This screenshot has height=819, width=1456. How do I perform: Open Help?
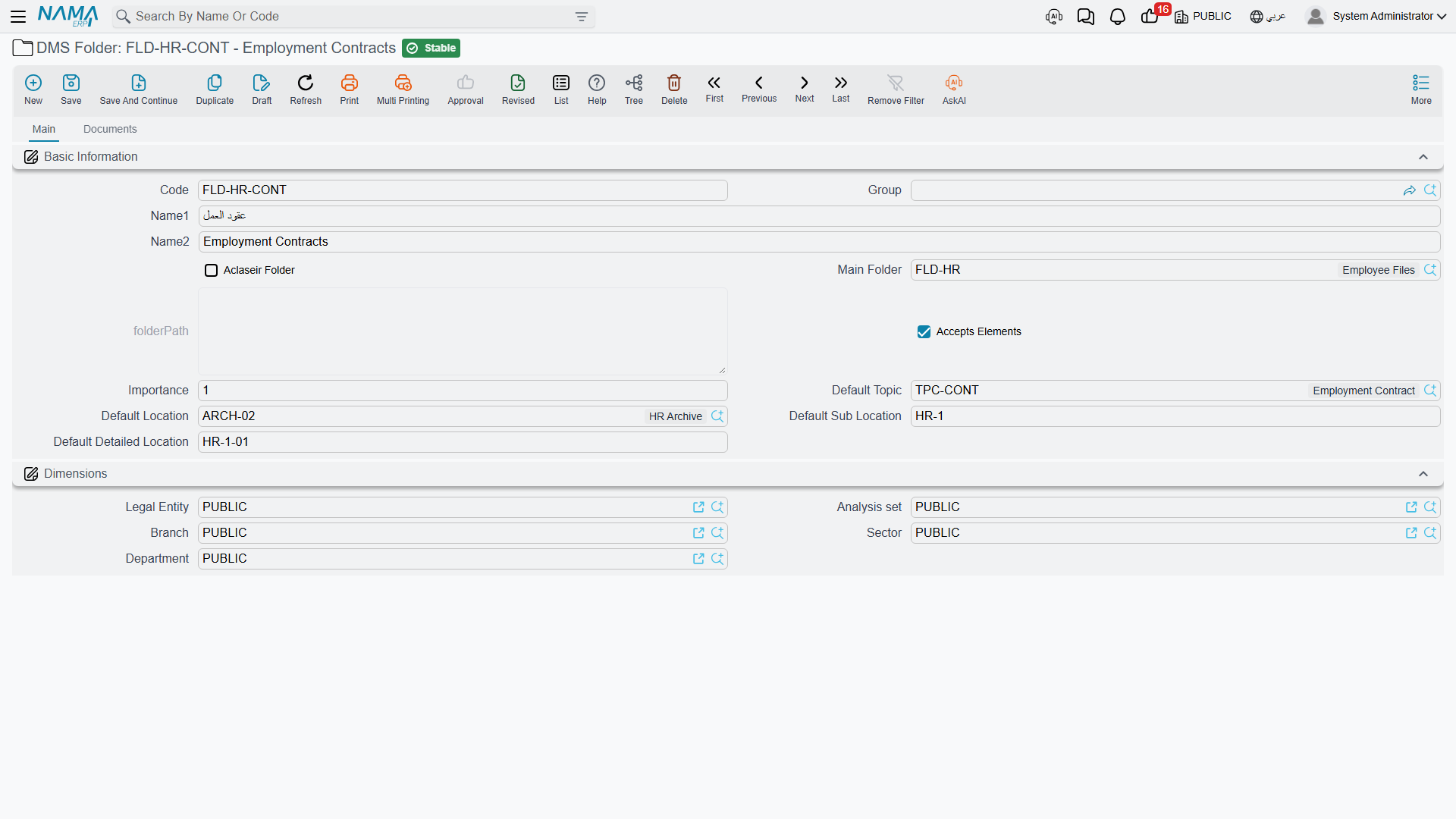coord(597,89)
